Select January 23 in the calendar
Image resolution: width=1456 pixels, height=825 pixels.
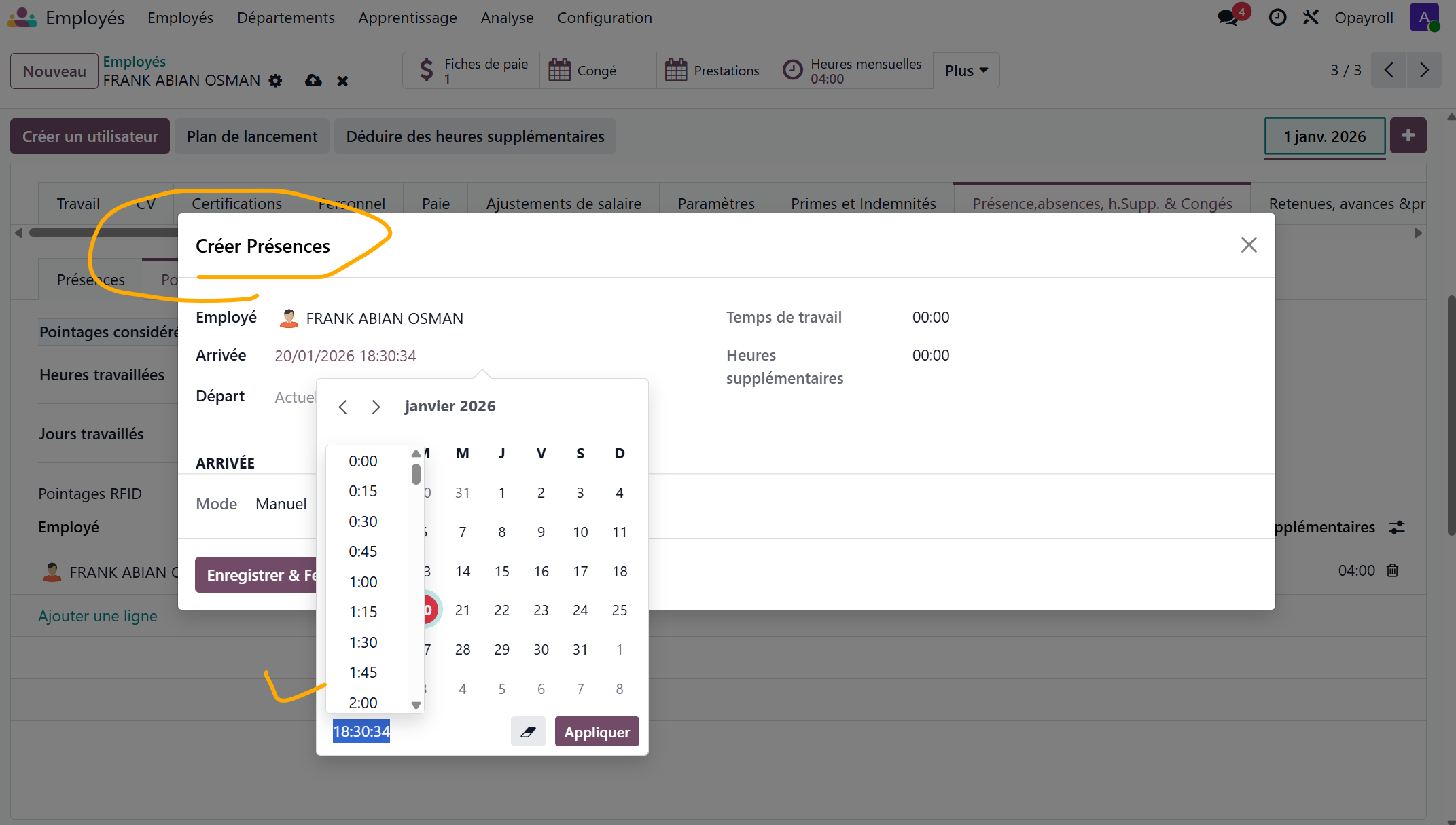541,610
